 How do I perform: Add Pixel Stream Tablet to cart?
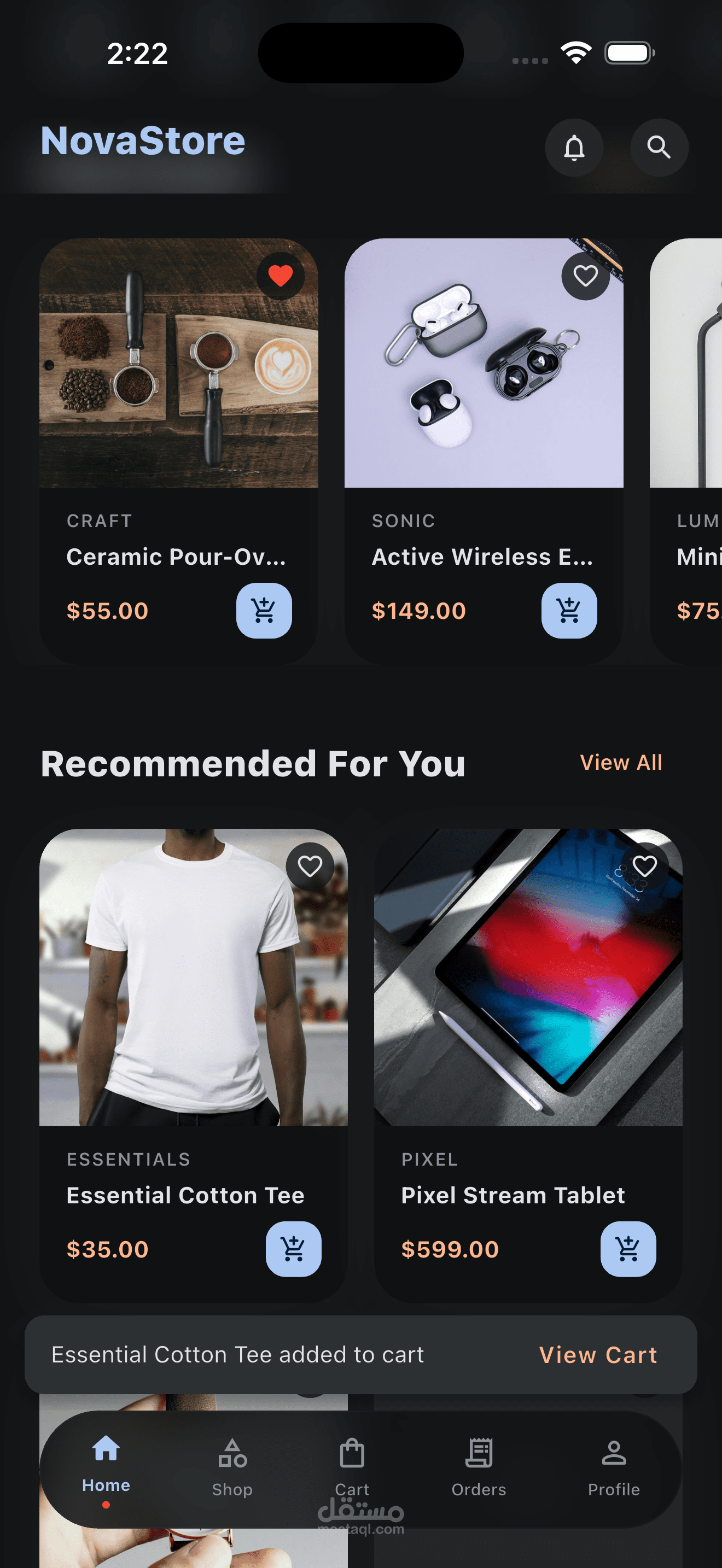click(628, 1249)
